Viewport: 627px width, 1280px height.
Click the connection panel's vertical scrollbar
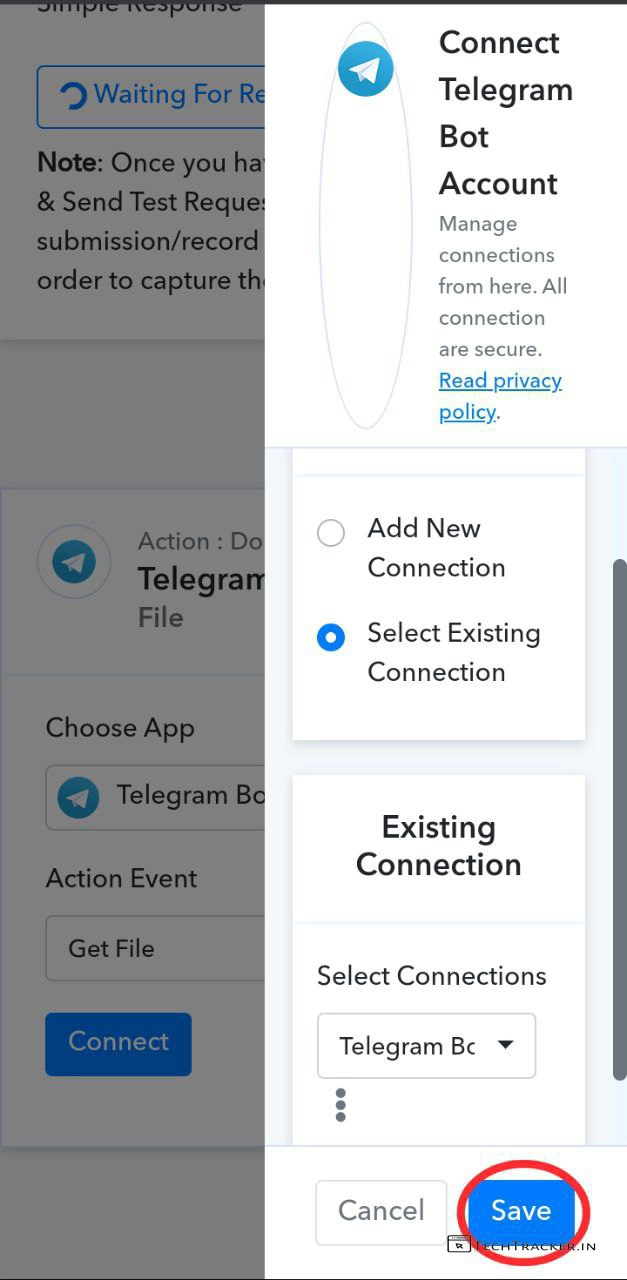click(619, 820)
